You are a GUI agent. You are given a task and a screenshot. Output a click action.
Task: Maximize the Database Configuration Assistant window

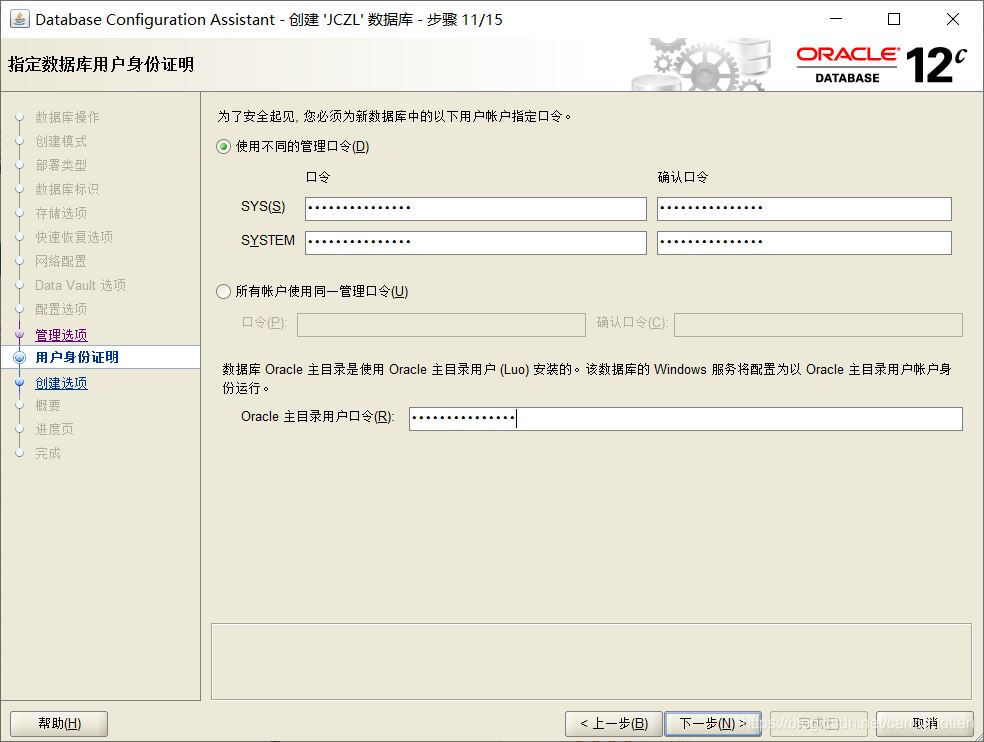(x=894, y=19)
